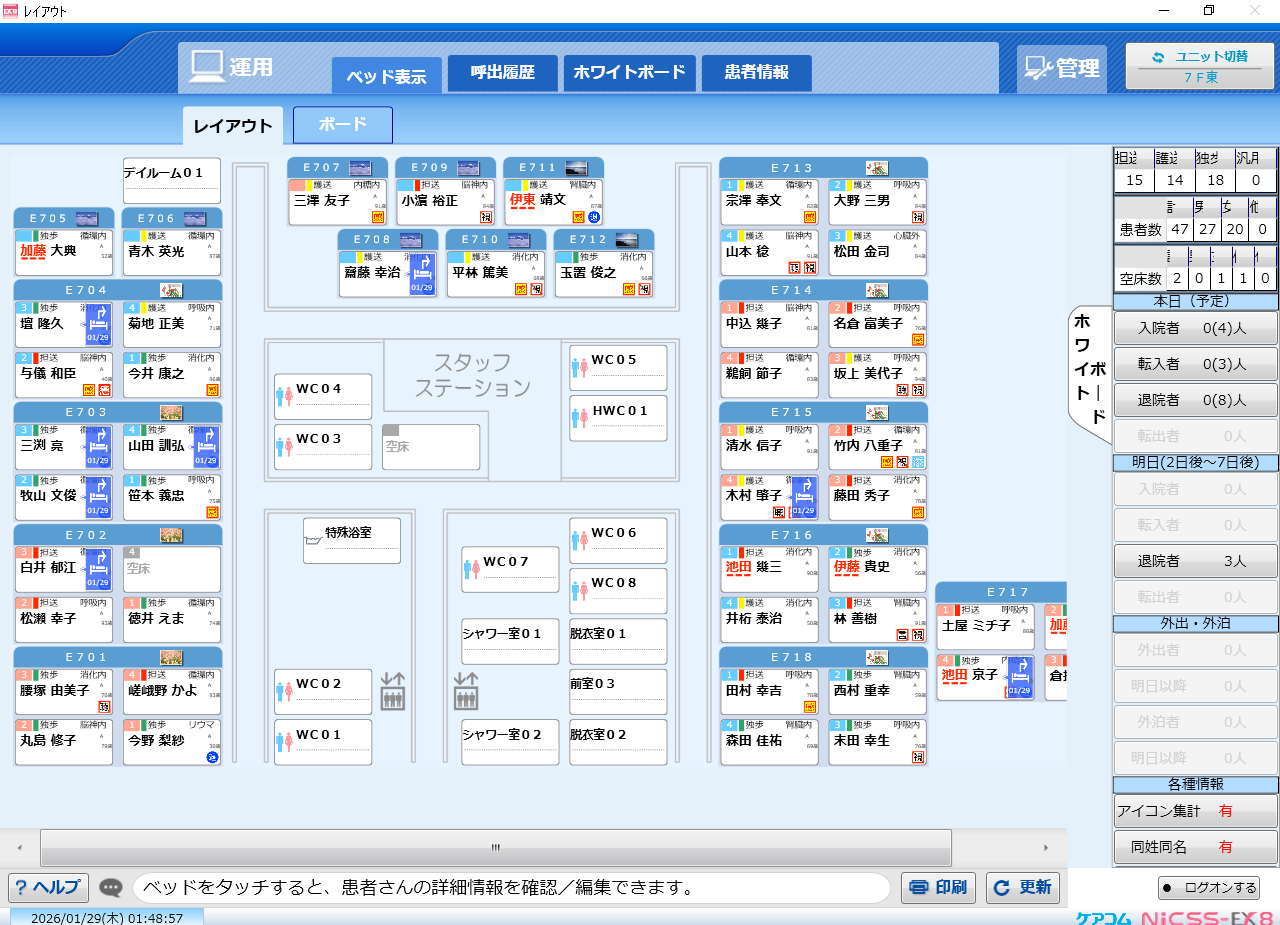Click bed-transfer icon on 山田 訓弘 card
Screen dimensions: 1280x925
(x=205, y=448)
